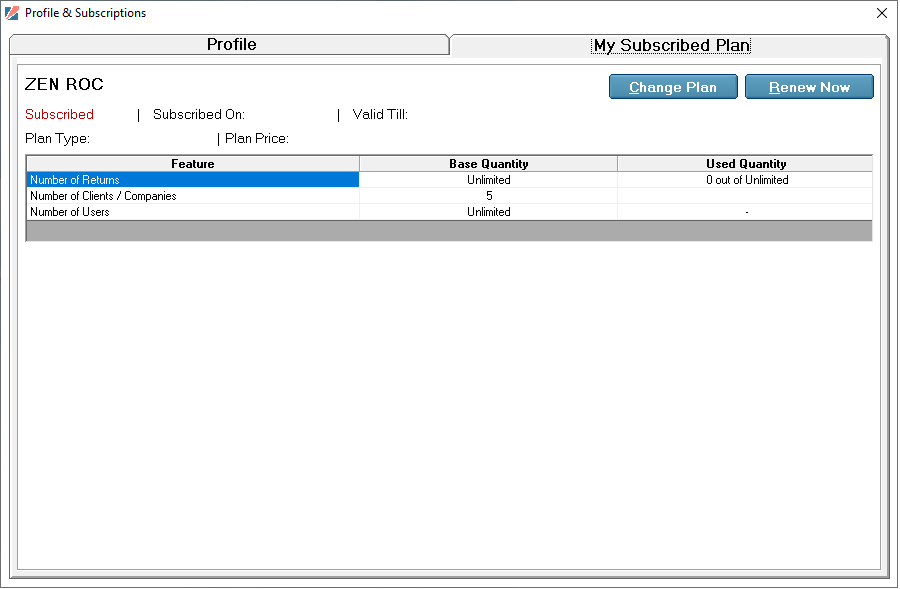
Task: Click the Used Quantity column header
Action: tap(746, 164)
